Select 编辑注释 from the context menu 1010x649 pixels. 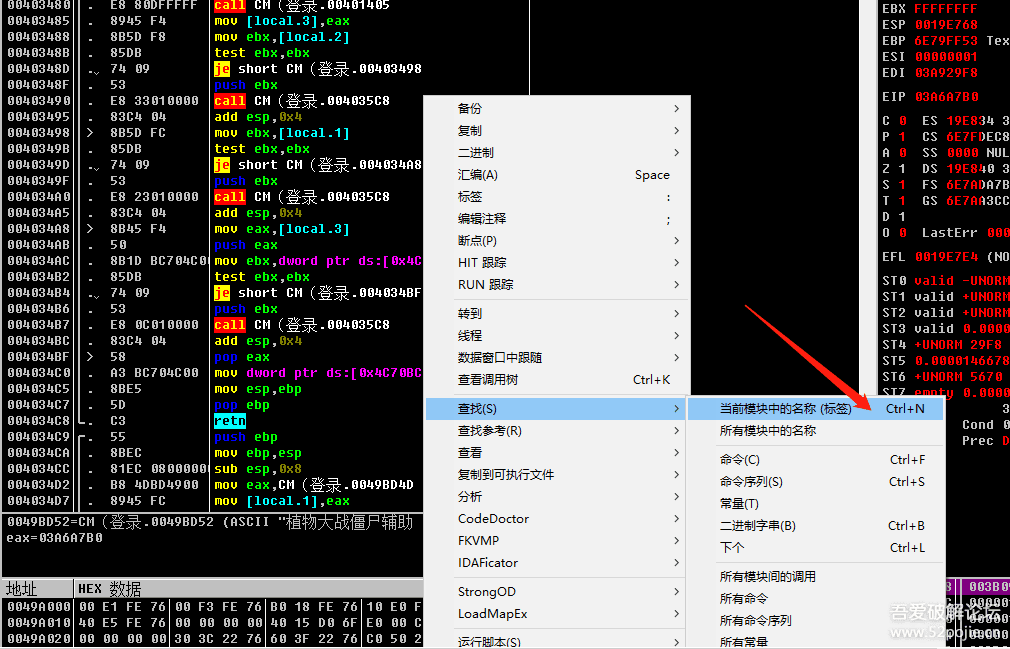pyautogui.click(x=481, y=219)
